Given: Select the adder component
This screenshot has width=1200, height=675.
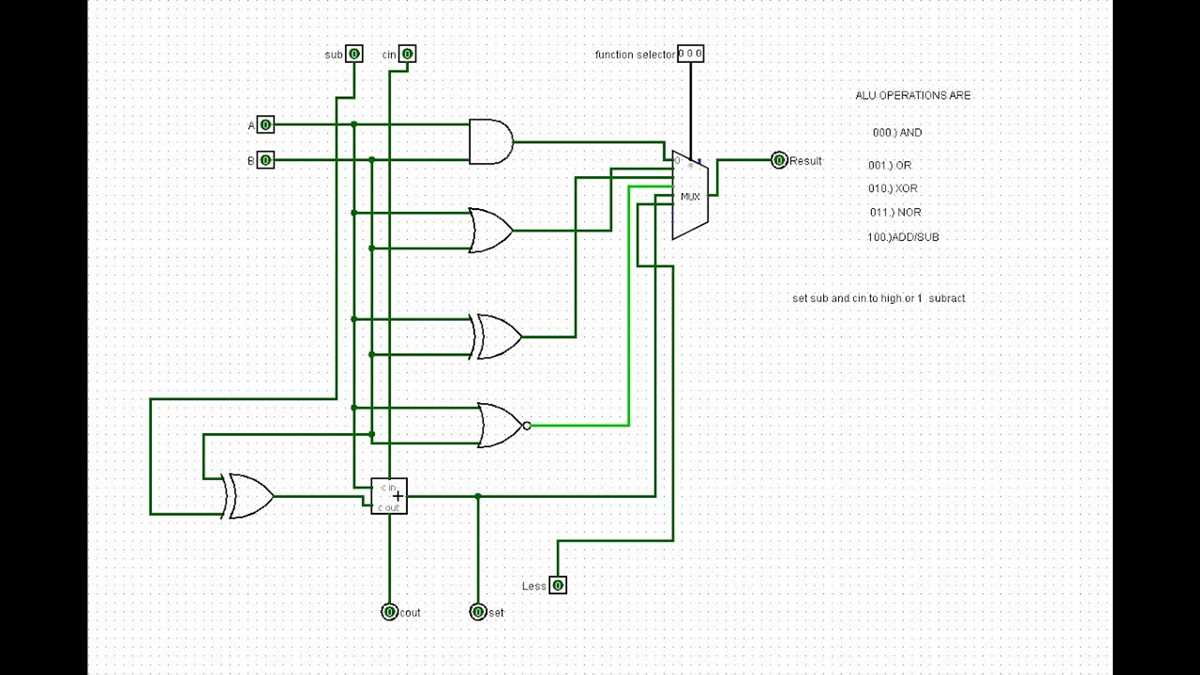Looking at the screenshot, I should (389, 496).
